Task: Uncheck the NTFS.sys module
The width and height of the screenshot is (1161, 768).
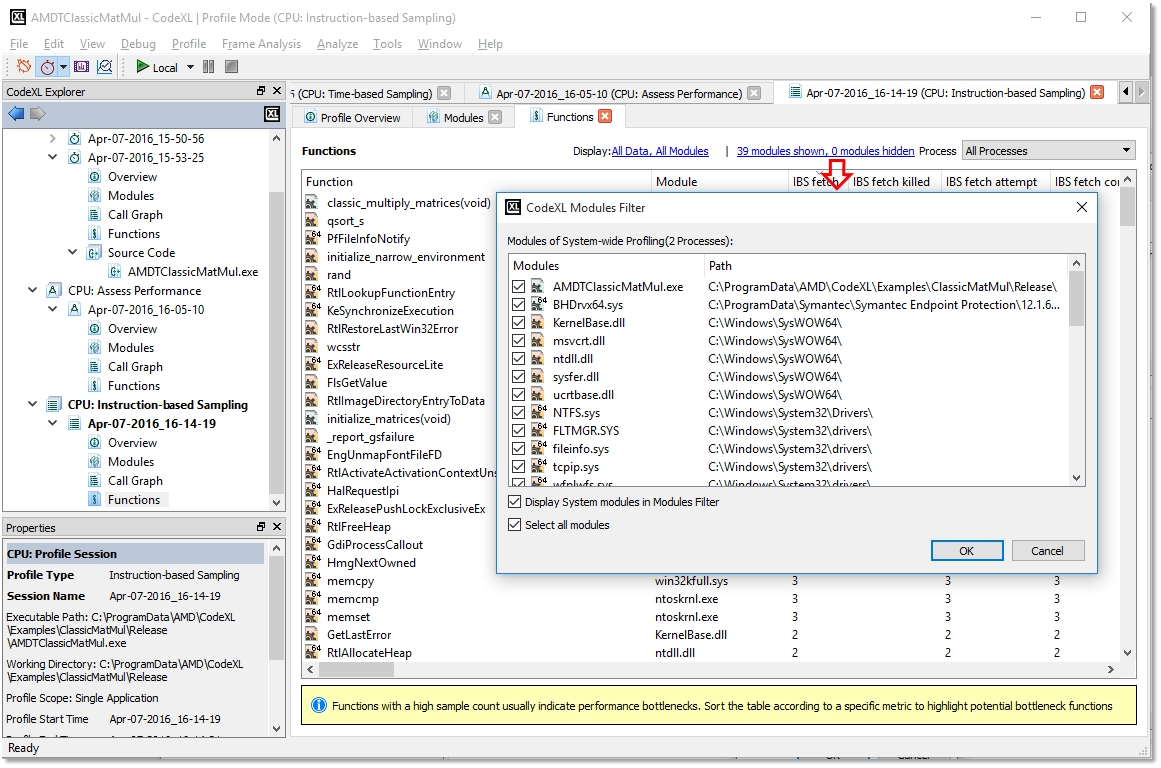Action: coord(518,413)
